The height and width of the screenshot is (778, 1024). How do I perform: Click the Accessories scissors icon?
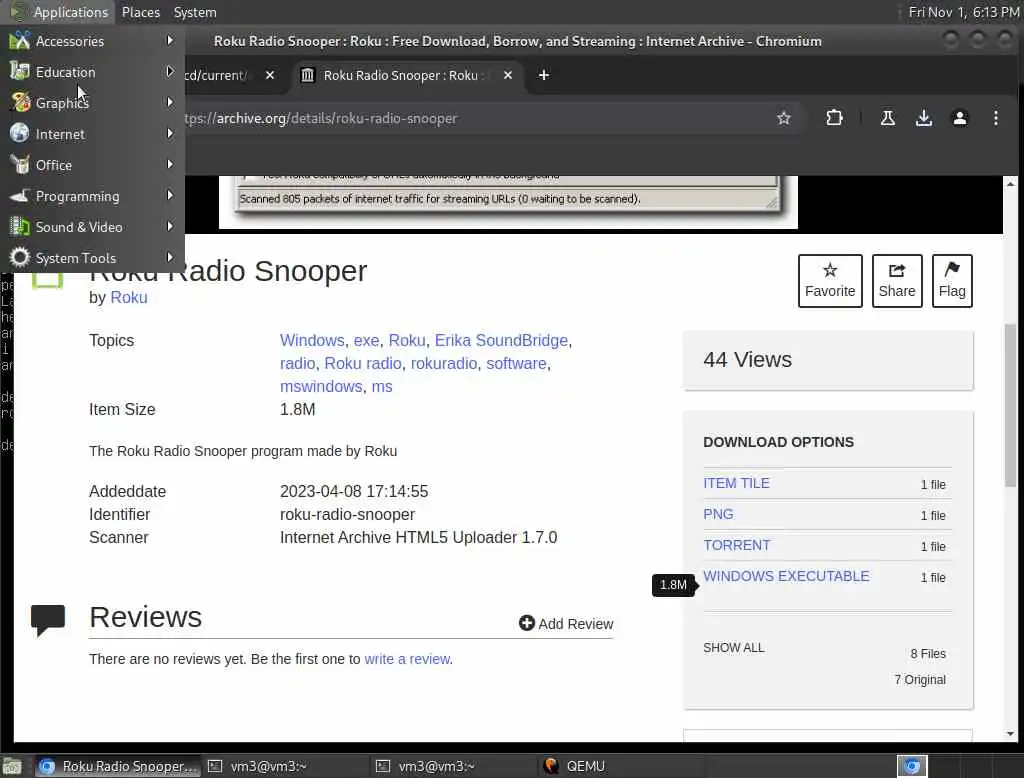20,41
